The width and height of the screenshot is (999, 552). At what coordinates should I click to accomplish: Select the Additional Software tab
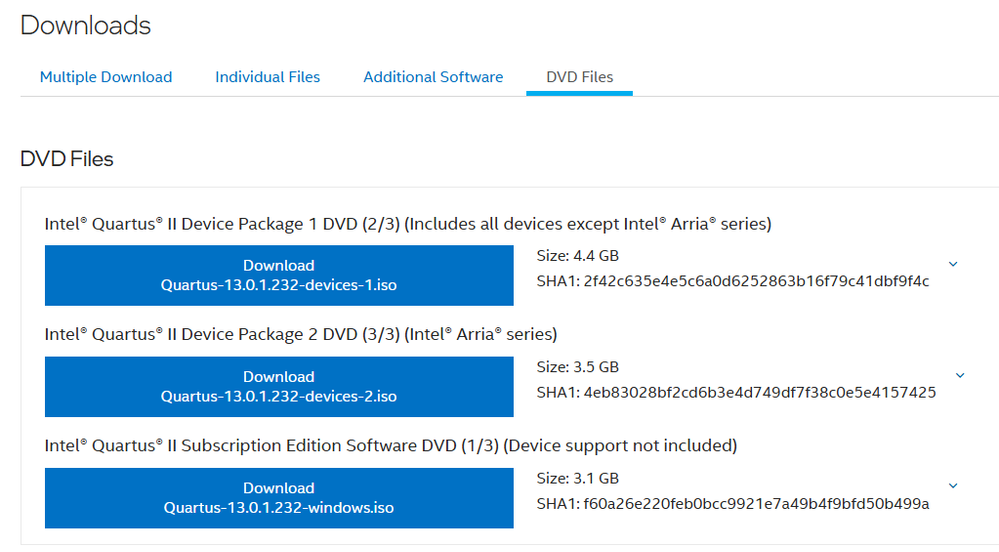click(x=433, y=77)
